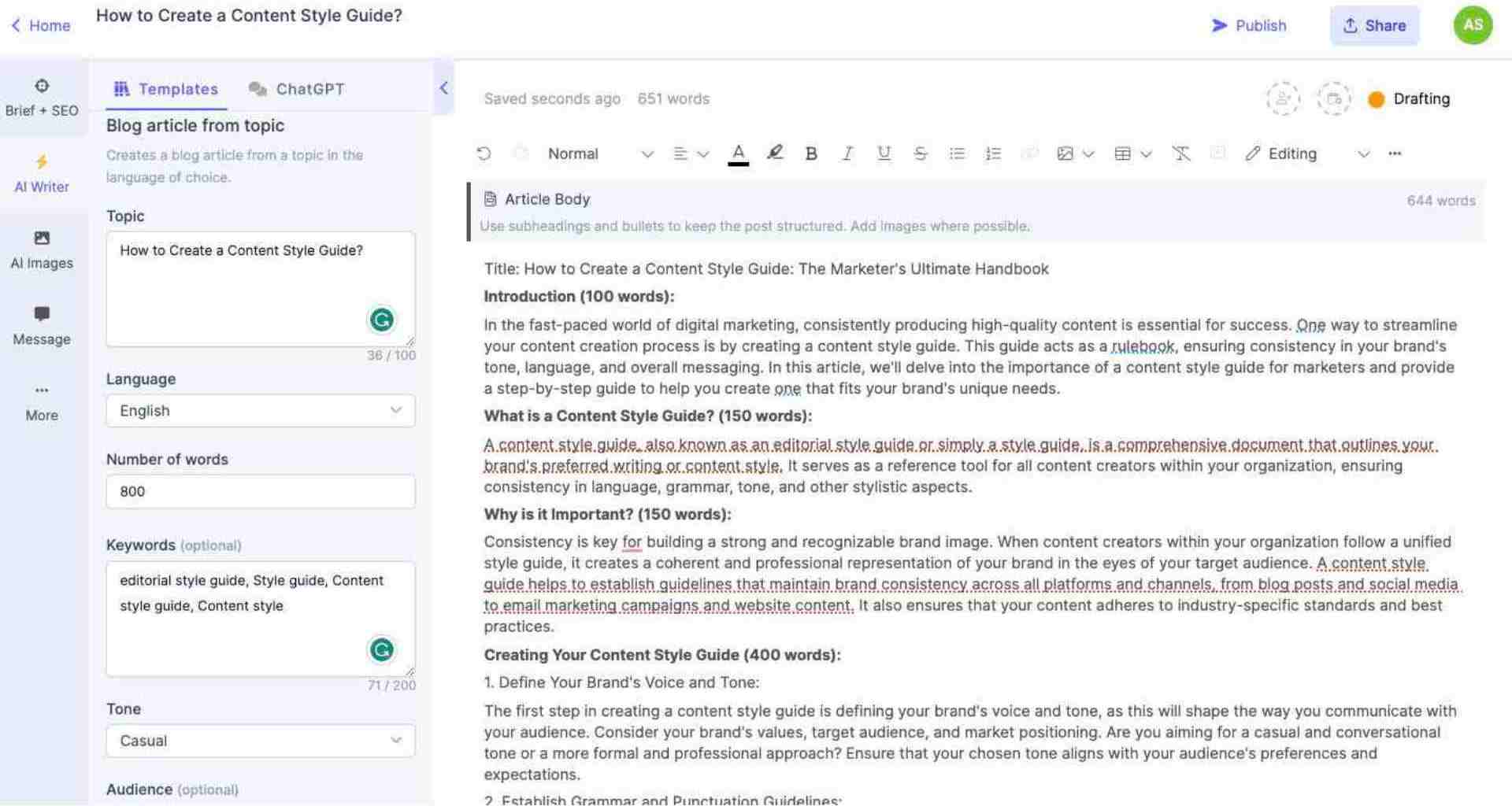Insert a bulleted list

tap(957, 153)
